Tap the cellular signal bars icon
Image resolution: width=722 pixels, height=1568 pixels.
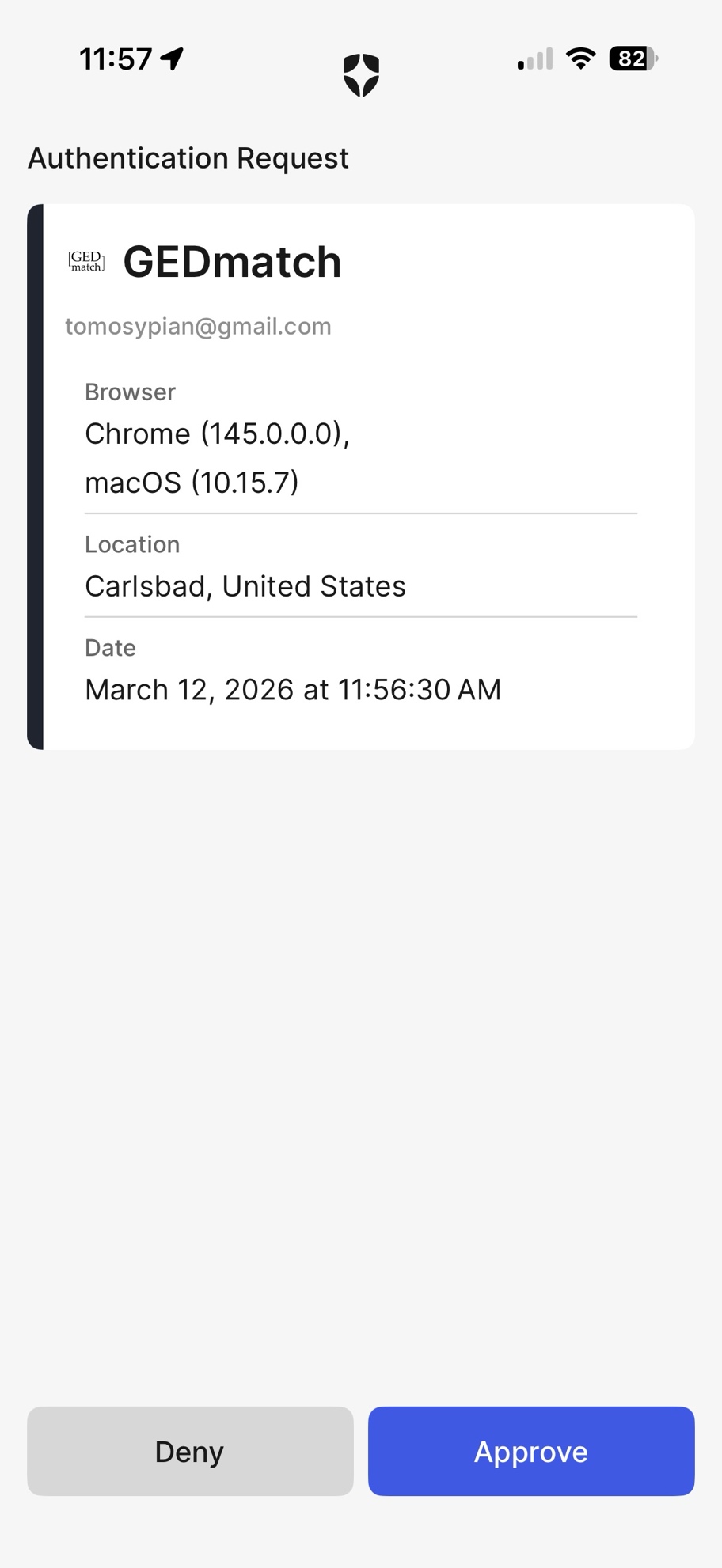535,59
